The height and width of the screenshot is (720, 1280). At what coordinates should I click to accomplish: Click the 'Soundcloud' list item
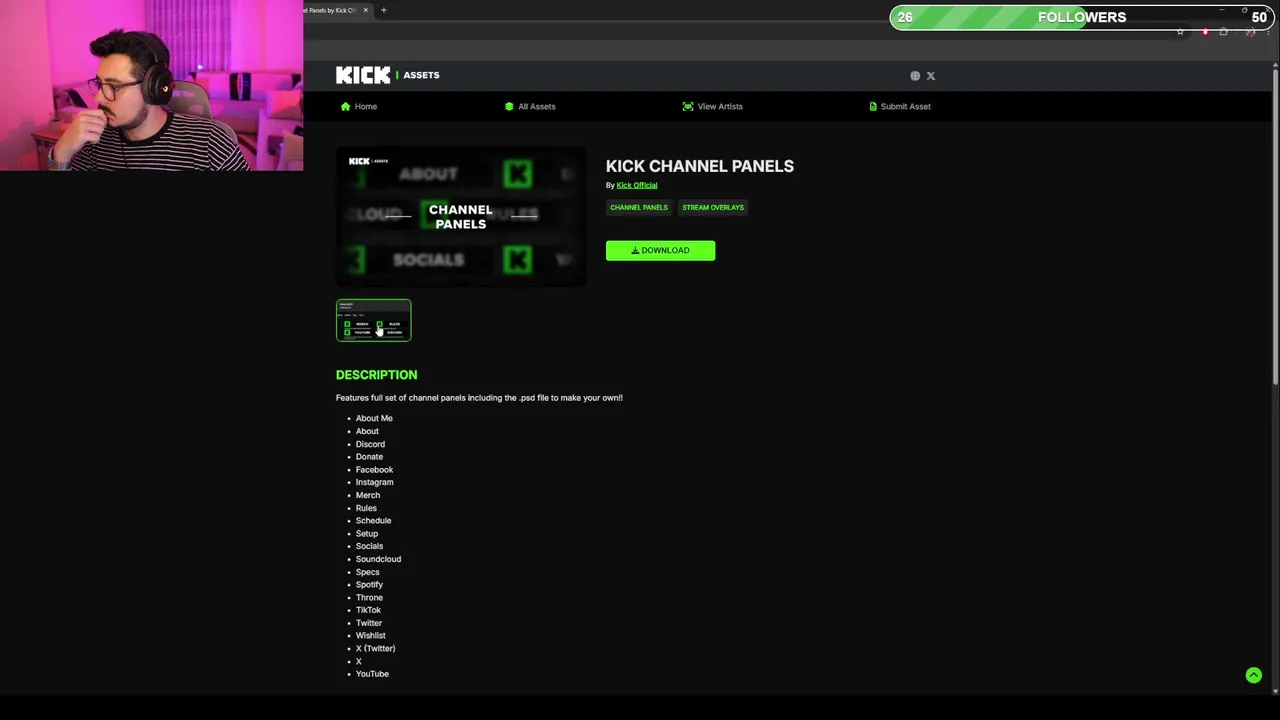378,559
